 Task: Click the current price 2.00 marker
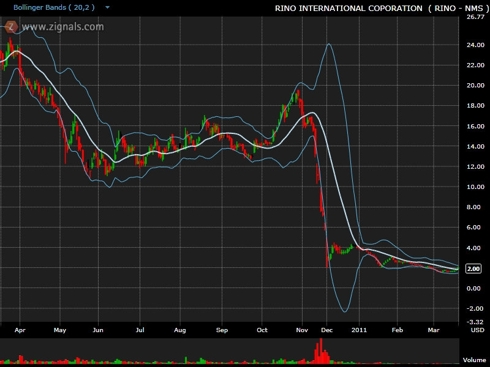[473, 269]
